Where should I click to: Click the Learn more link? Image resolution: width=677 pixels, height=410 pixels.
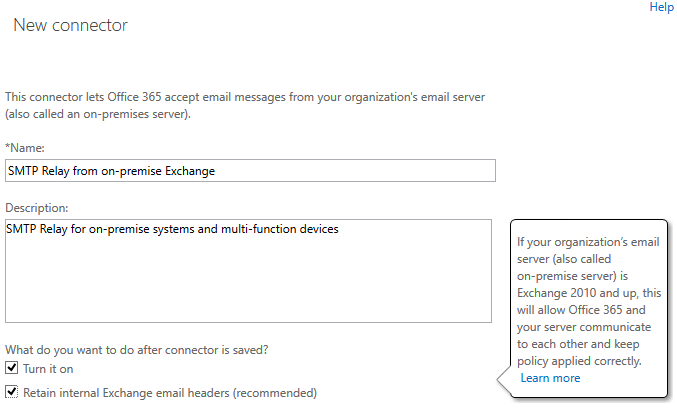(x=550, y=378)
